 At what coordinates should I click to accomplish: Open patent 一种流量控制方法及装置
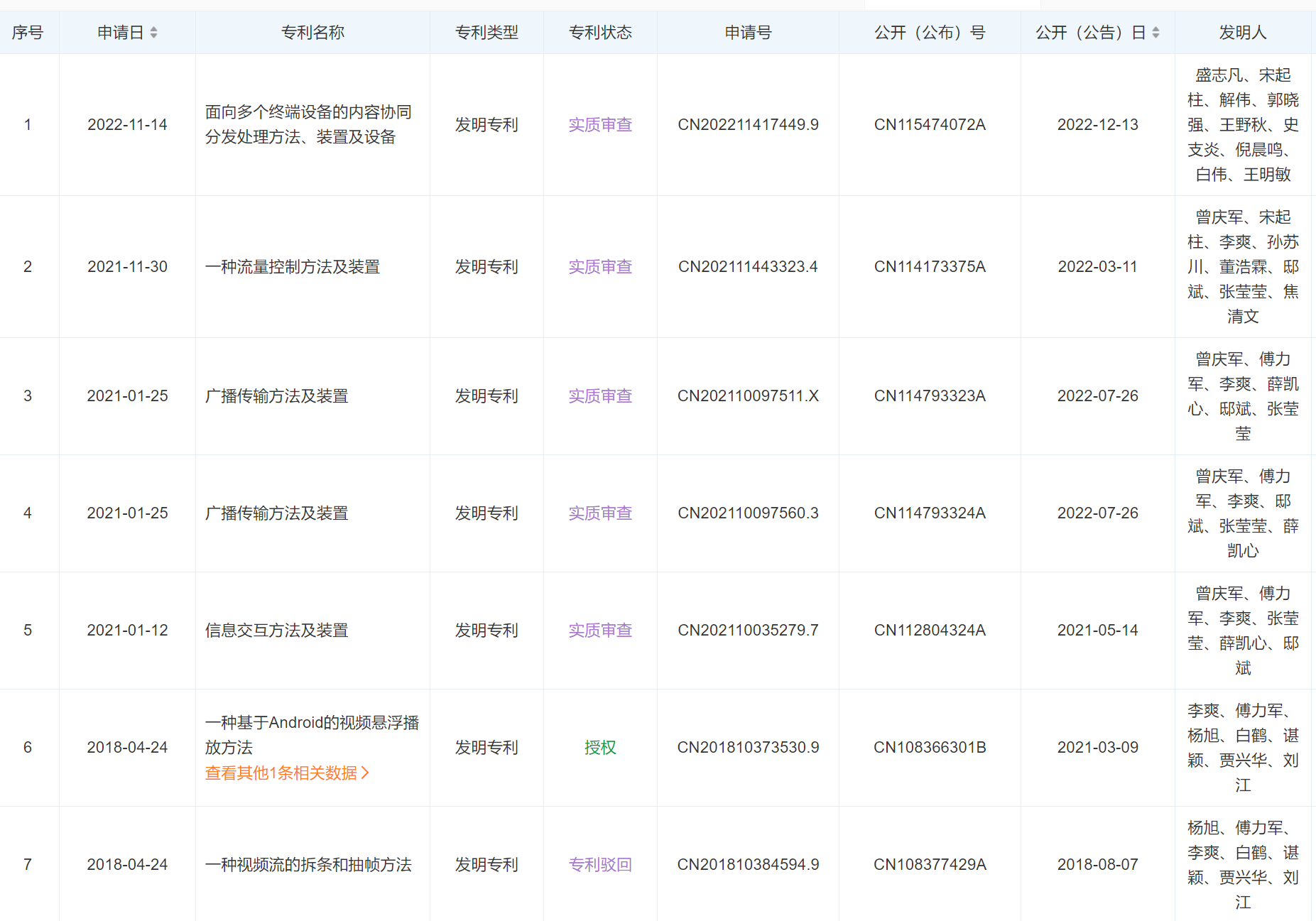coord(293,267)
